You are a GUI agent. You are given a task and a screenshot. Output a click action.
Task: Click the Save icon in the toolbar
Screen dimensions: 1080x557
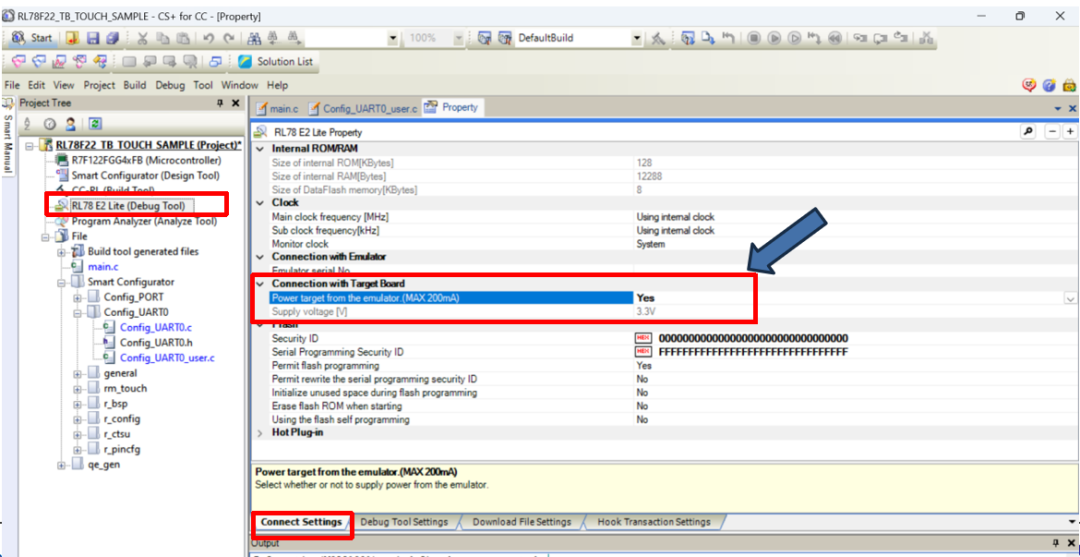[x=92, y=38]
